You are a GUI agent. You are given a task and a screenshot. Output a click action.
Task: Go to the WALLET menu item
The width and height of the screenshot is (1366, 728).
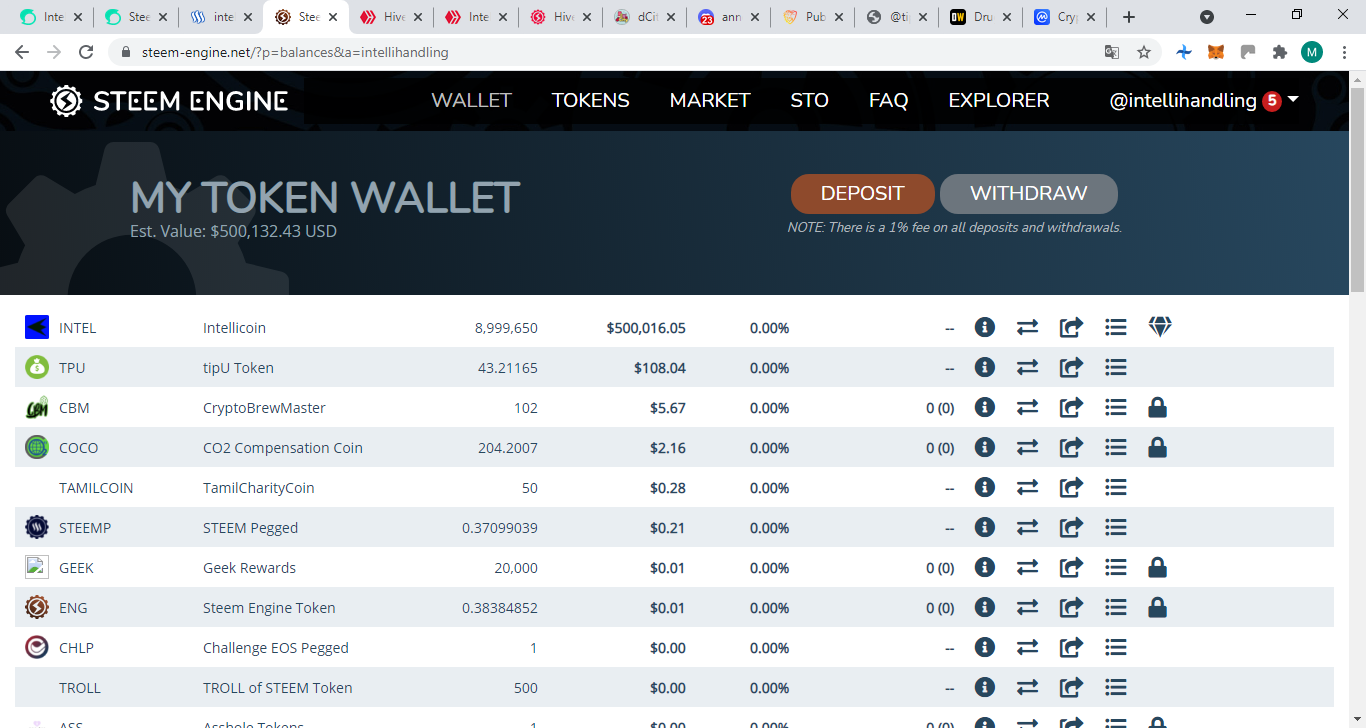coord(471,100)
